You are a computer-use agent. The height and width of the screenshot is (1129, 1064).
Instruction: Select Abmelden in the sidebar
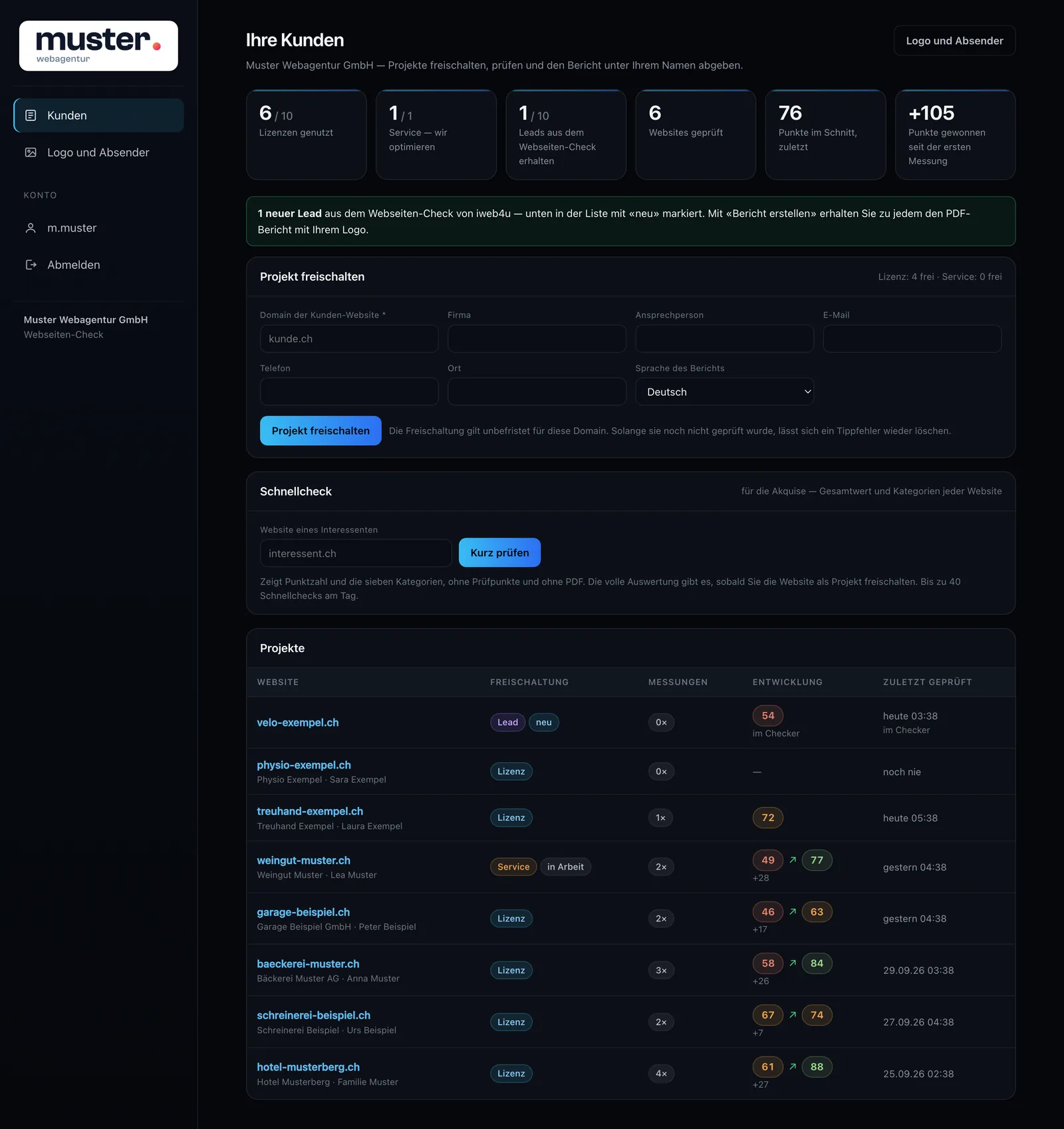(98, 265)
